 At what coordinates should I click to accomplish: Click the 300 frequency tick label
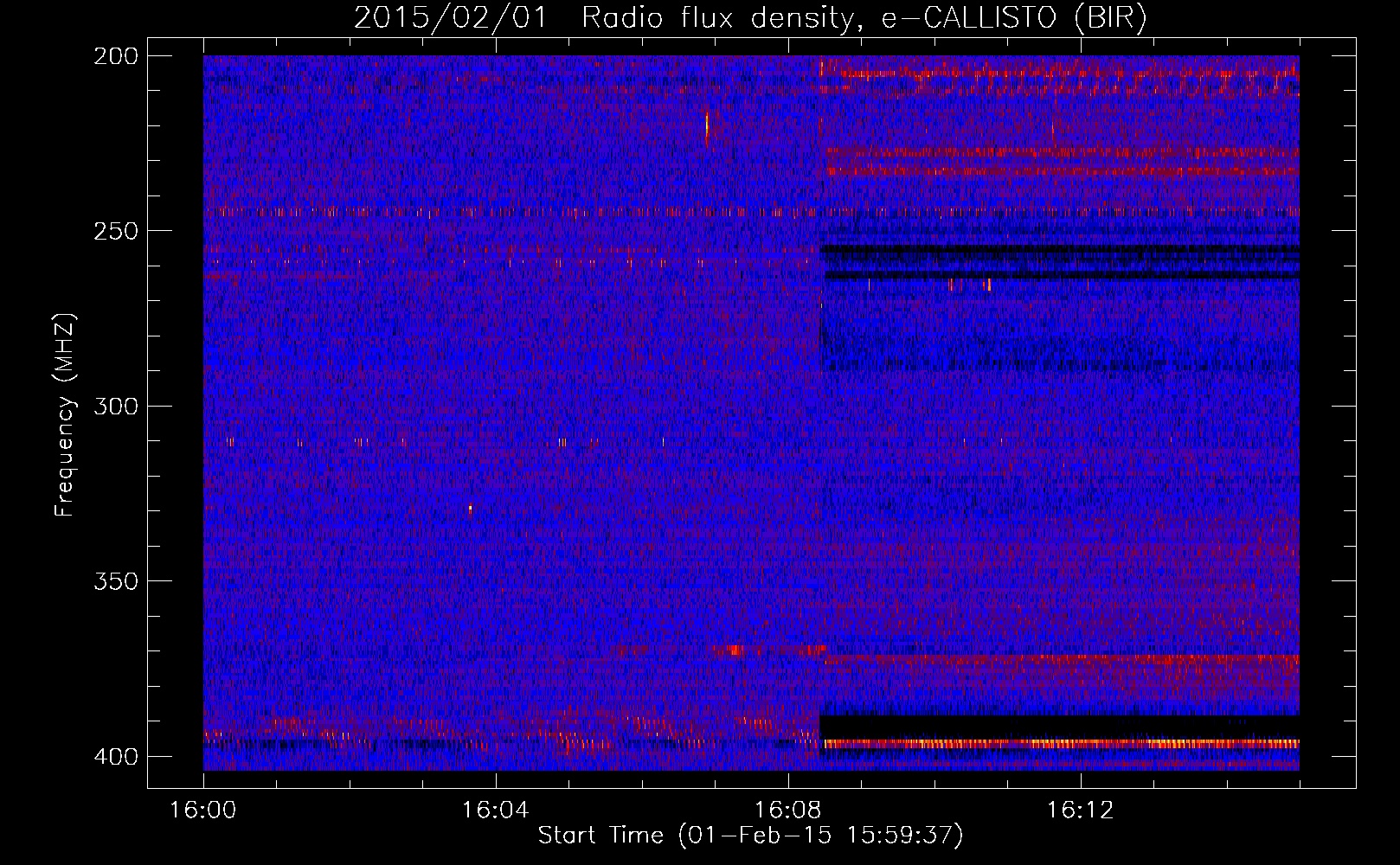(x=115, y=406)
